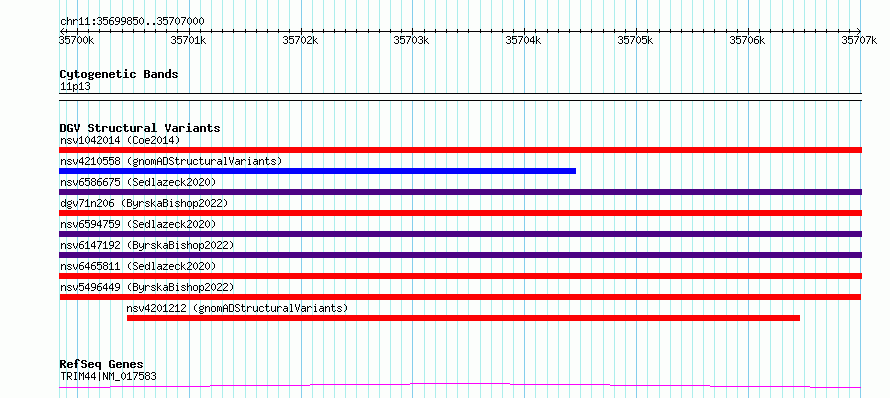Image resolution: width=890 pixels, height=398 pixels.
Task: Open the nsv1042014 (Coe2014) label
Action: [120, 140]
